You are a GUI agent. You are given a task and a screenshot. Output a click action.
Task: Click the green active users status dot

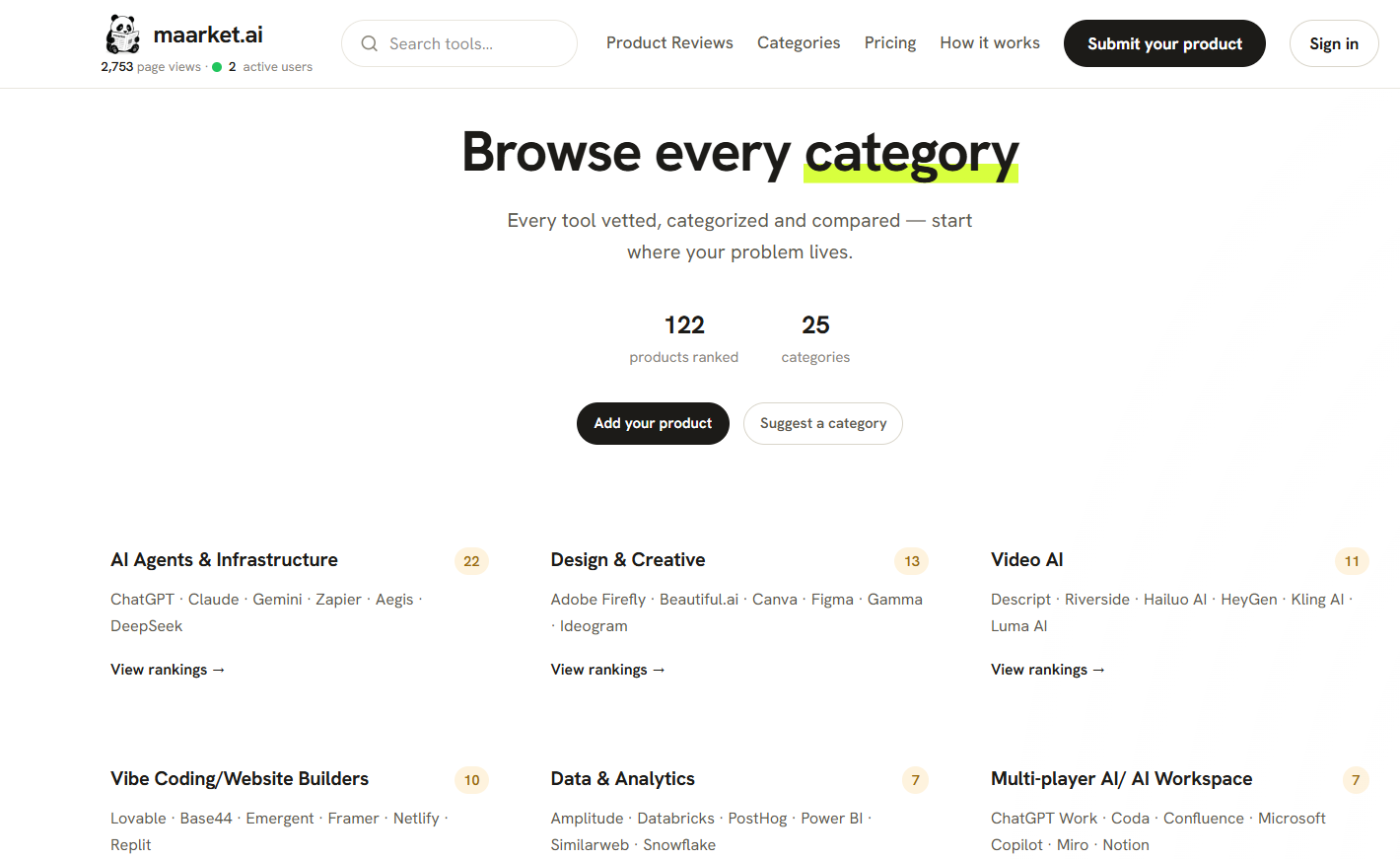click(217, 67)
